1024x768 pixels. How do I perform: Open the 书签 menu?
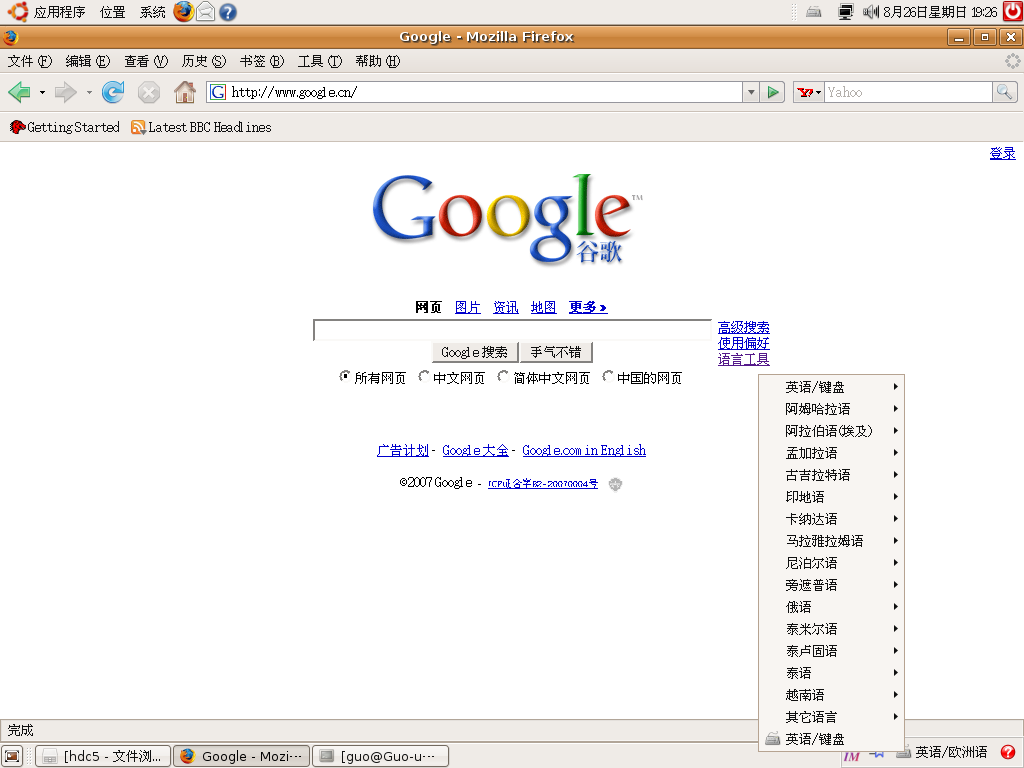click(261, 61)
